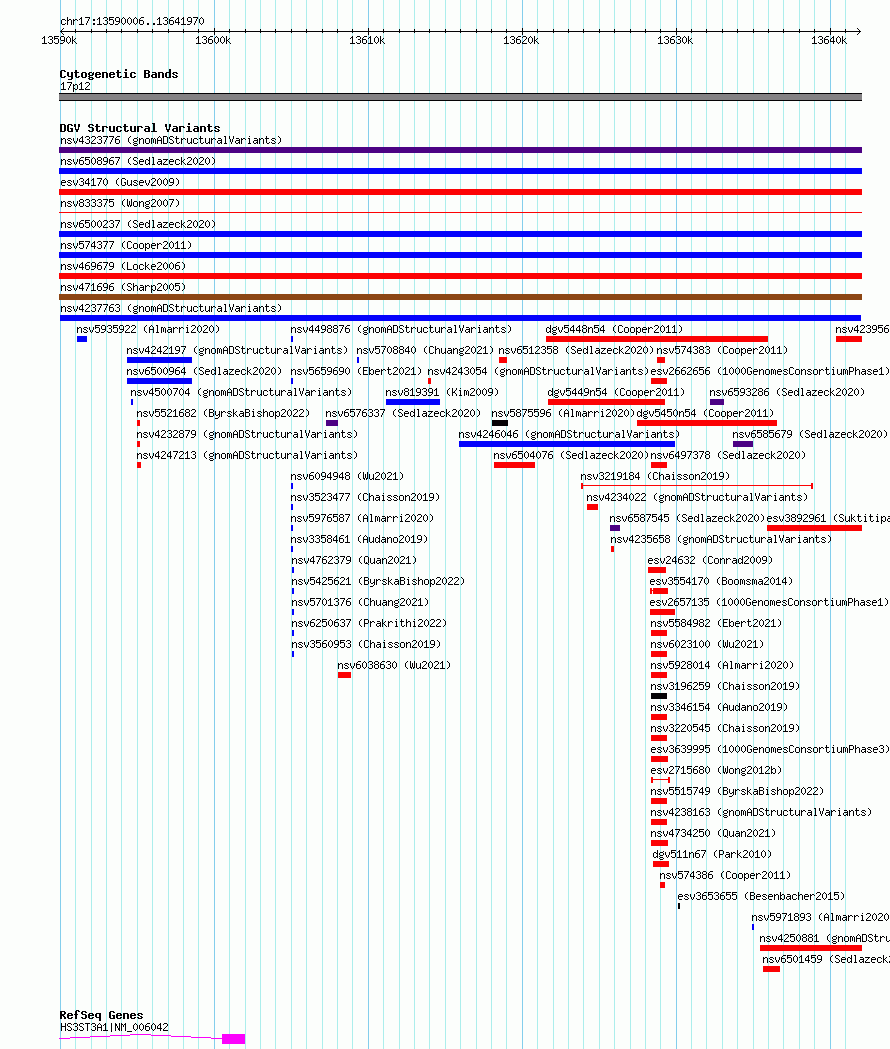The height and width of the screenshot is (1049, 890).
Task: Select nsv5584982 (Ebert2021) label
Action: (716, 624)
